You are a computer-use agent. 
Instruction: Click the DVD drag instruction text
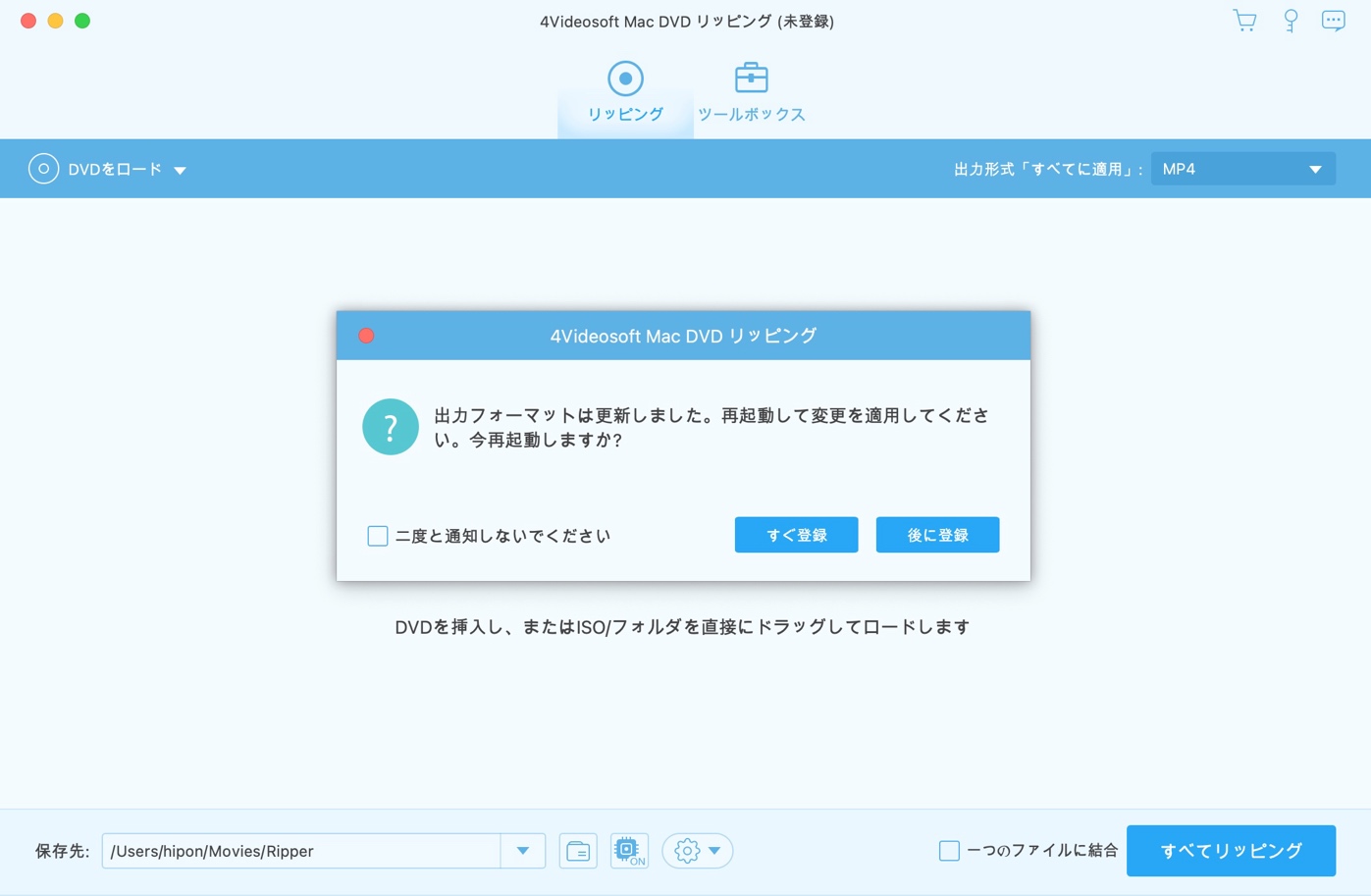(x=683, y=627)
